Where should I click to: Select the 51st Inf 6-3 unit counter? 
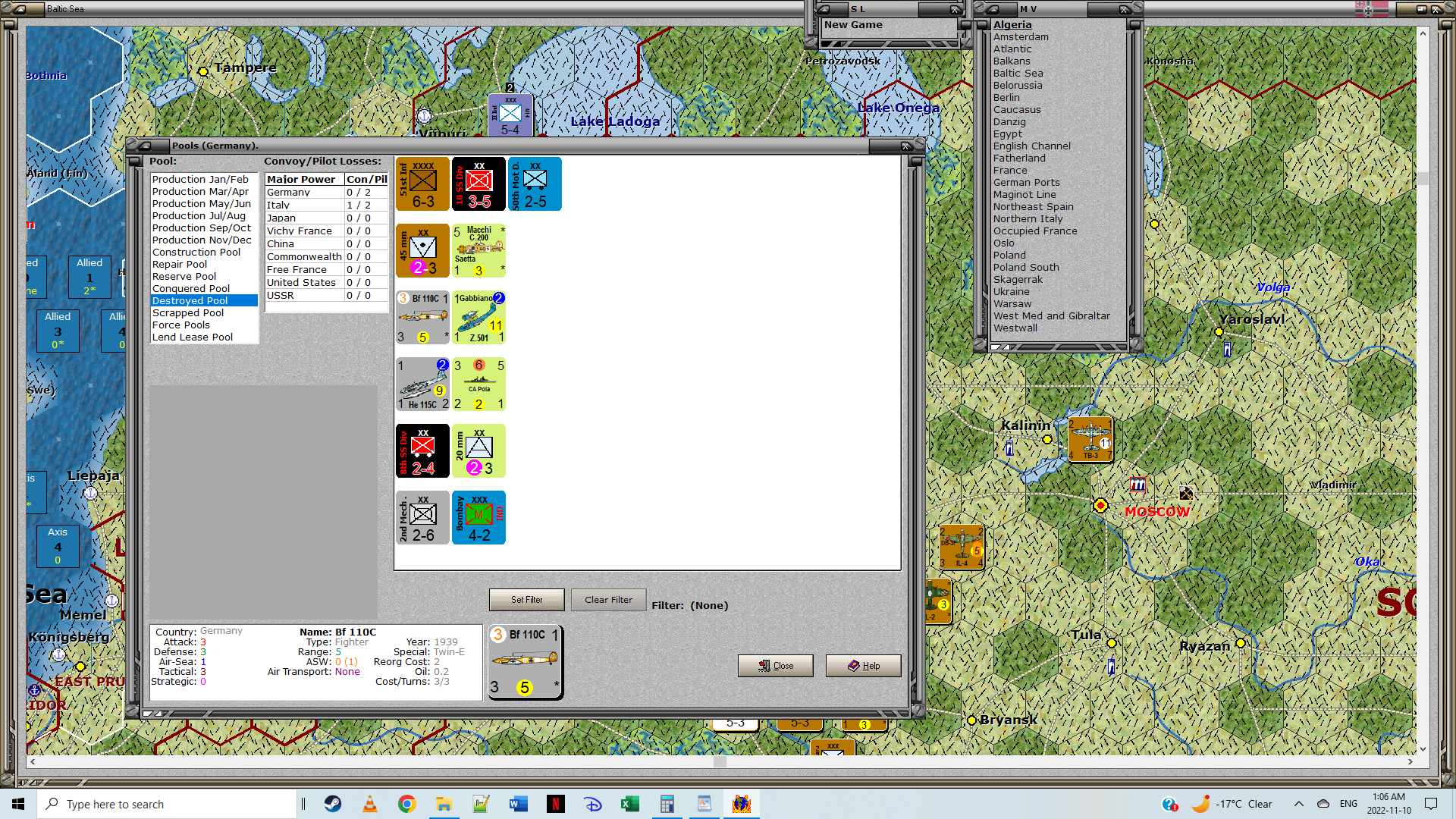[x=422, y=184]
